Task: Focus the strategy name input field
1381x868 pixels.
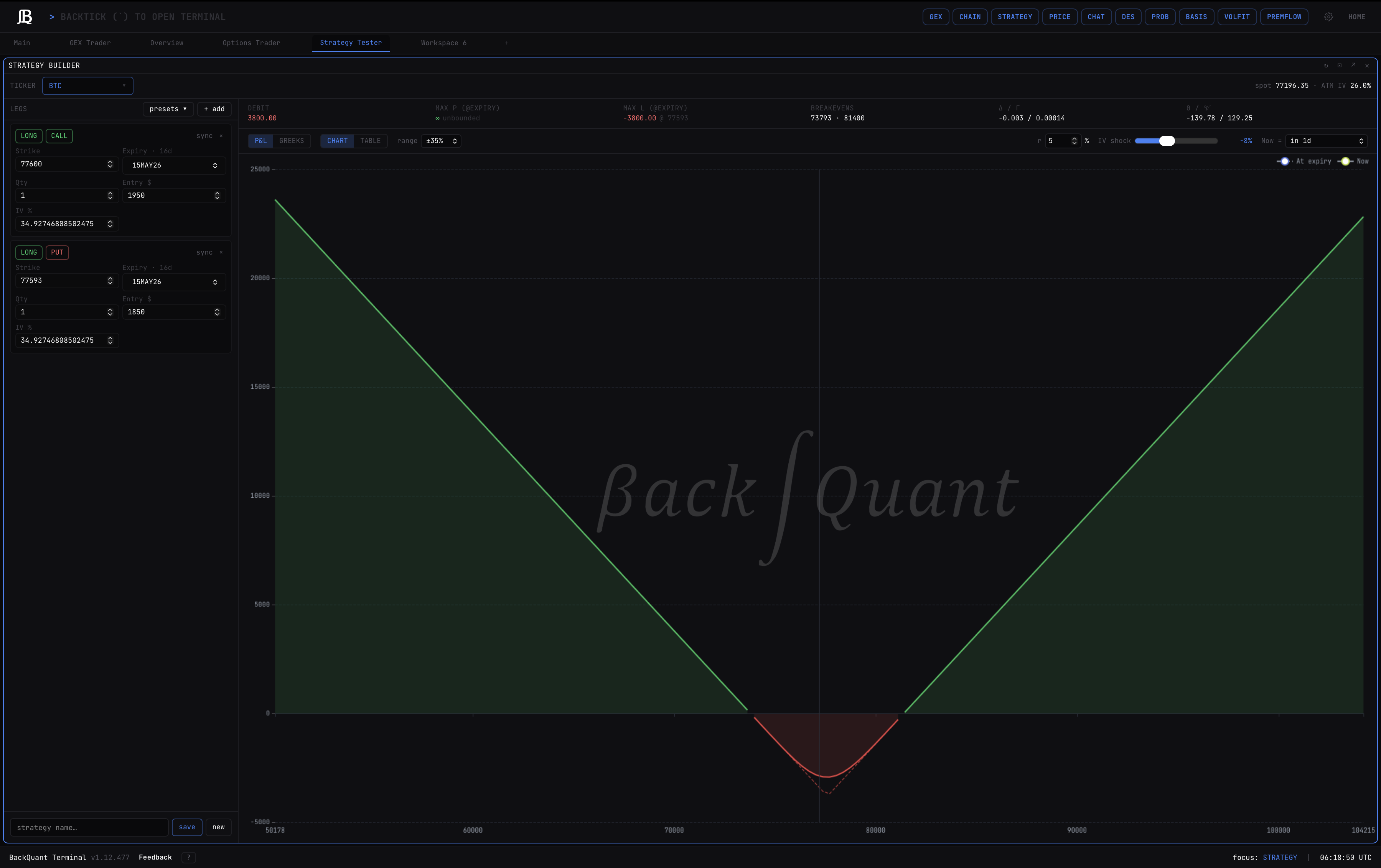Action: click(x=89, y=828)
